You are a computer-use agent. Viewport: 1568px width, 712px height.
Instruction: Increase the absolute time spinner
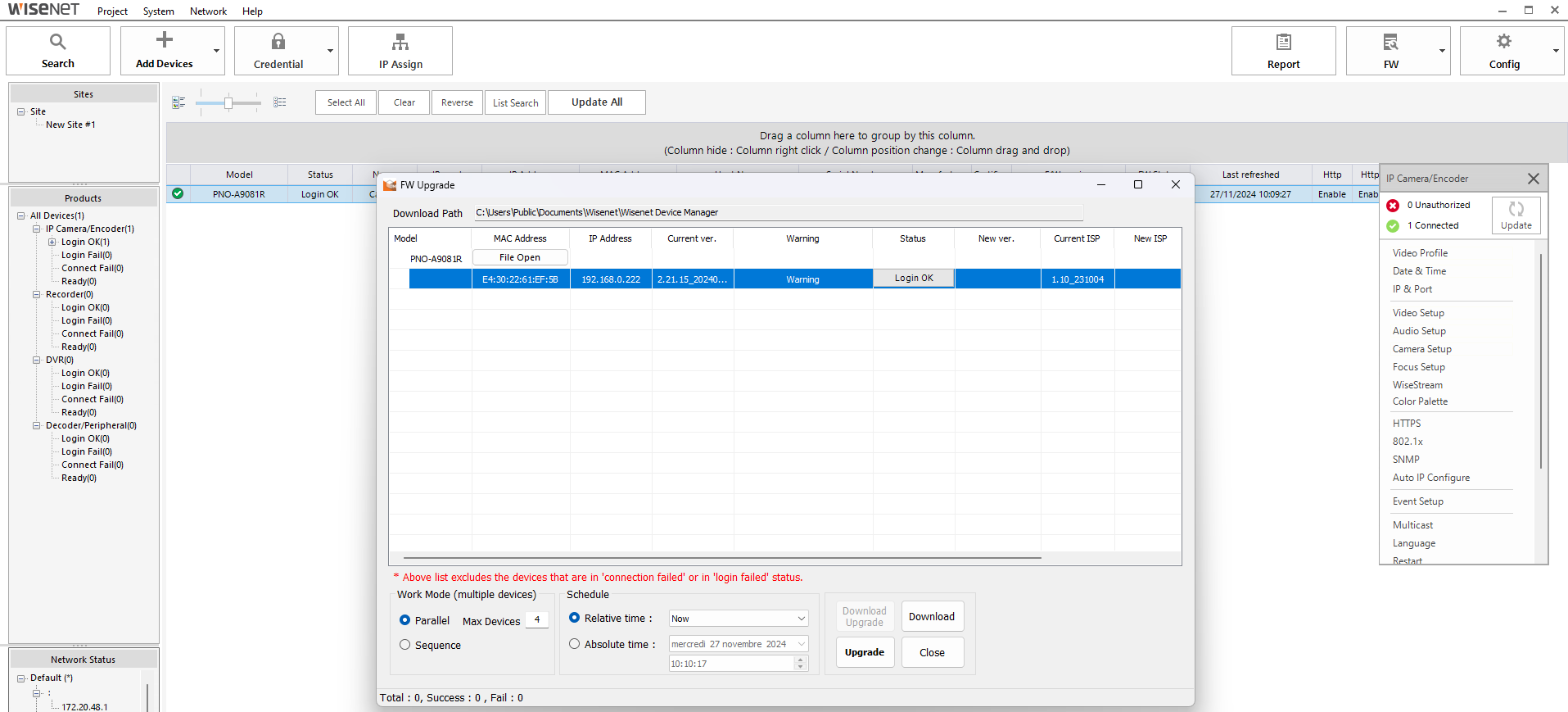pos(801,660)
